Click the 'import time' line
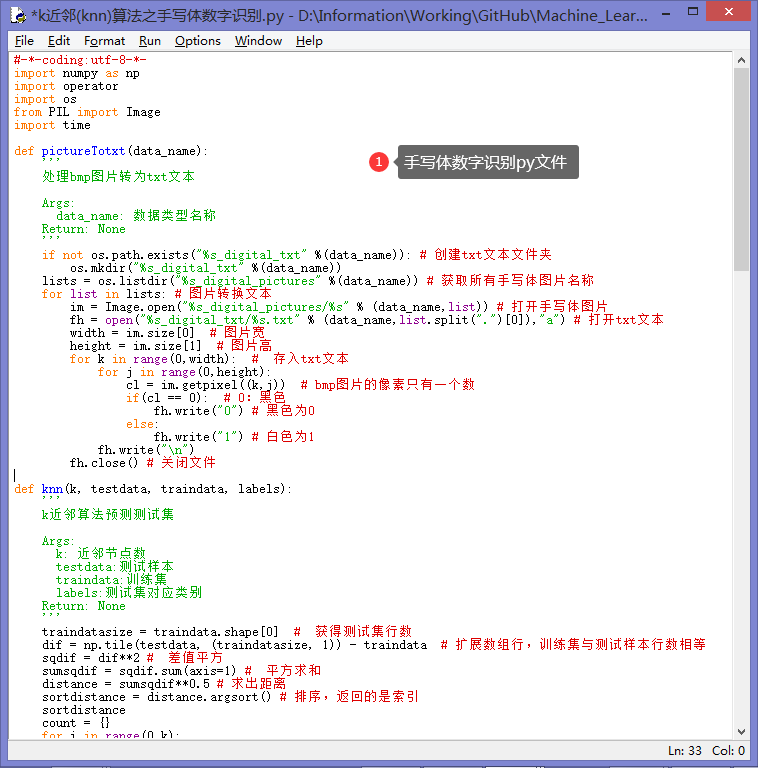This screenshot has width=758, height=768. point(52,125)
